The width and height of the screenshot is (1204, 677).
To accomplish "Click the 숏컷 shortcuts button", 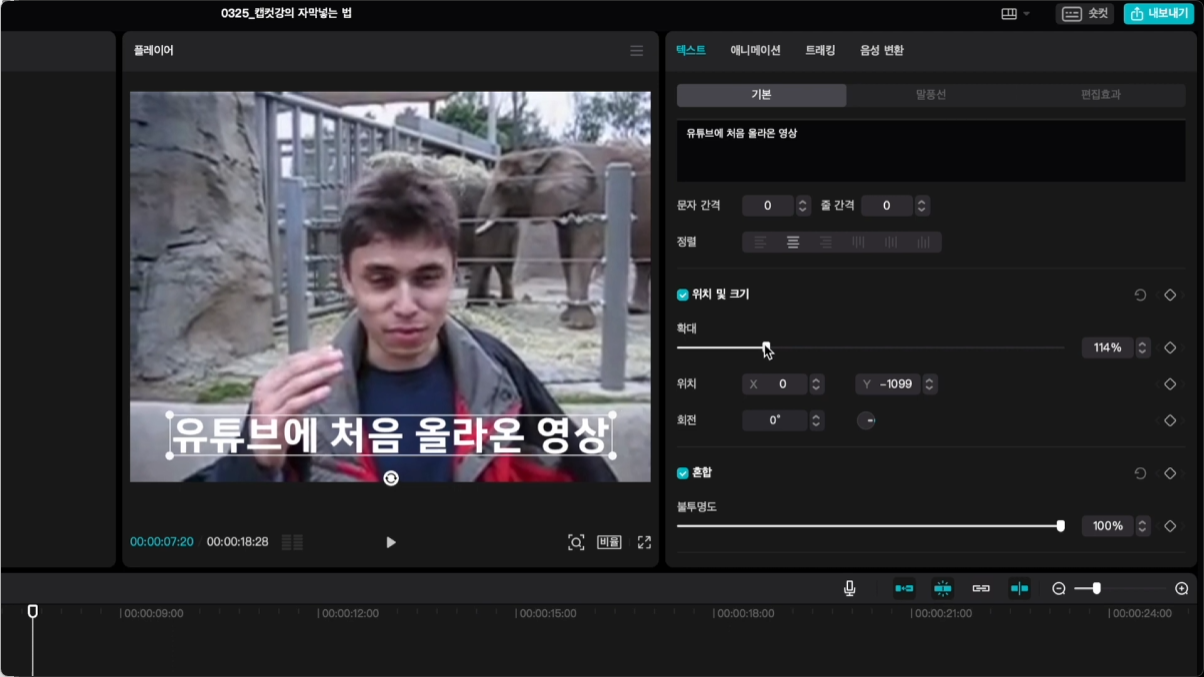I will coord(1085,14).
